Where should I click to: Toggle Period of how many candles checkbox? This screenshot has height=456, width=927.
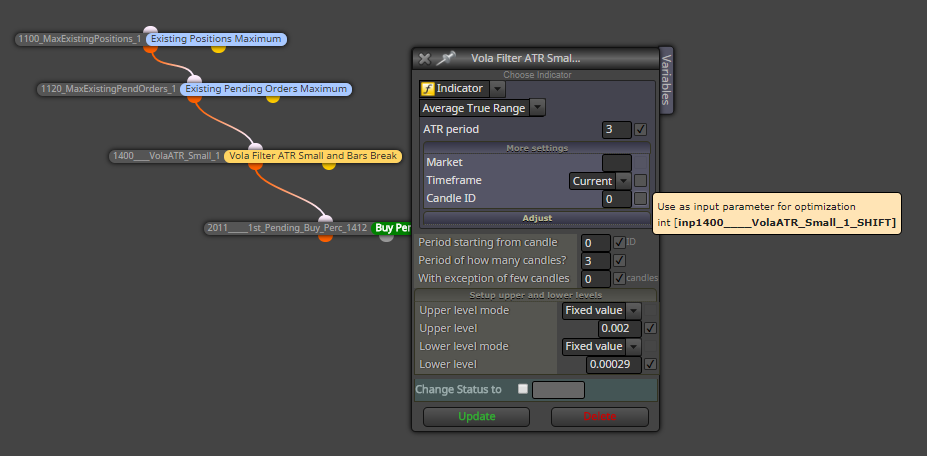click(x=620, y=260)
